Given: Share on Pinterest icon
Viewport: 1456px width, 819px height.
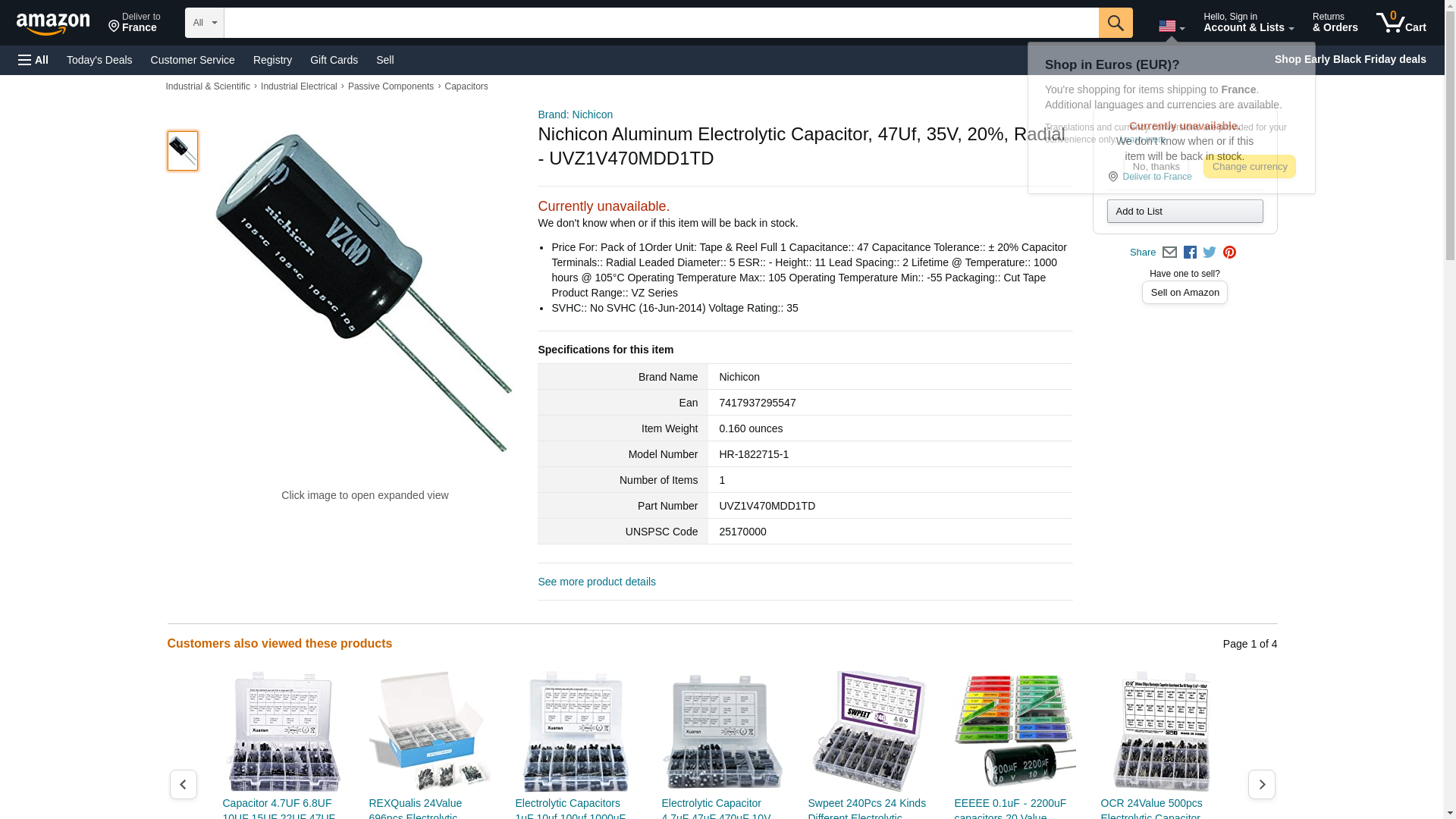Looking at the screenshot, I should pyautogui.click(x=1229, y=253).
